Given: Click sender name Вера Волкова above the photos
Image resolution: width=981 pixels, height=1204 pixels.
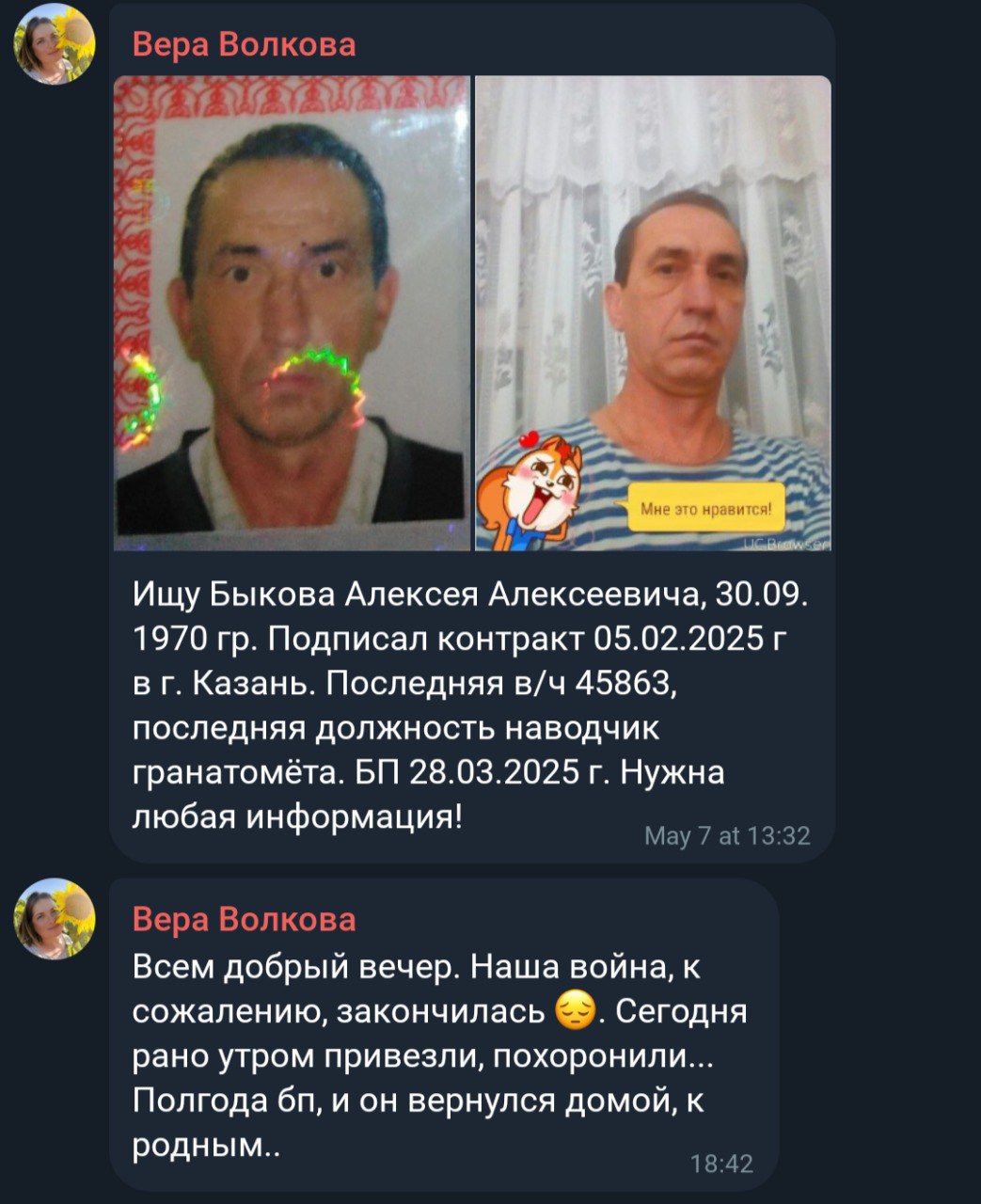Looking at the screenshot, I should tap(244, 44).
